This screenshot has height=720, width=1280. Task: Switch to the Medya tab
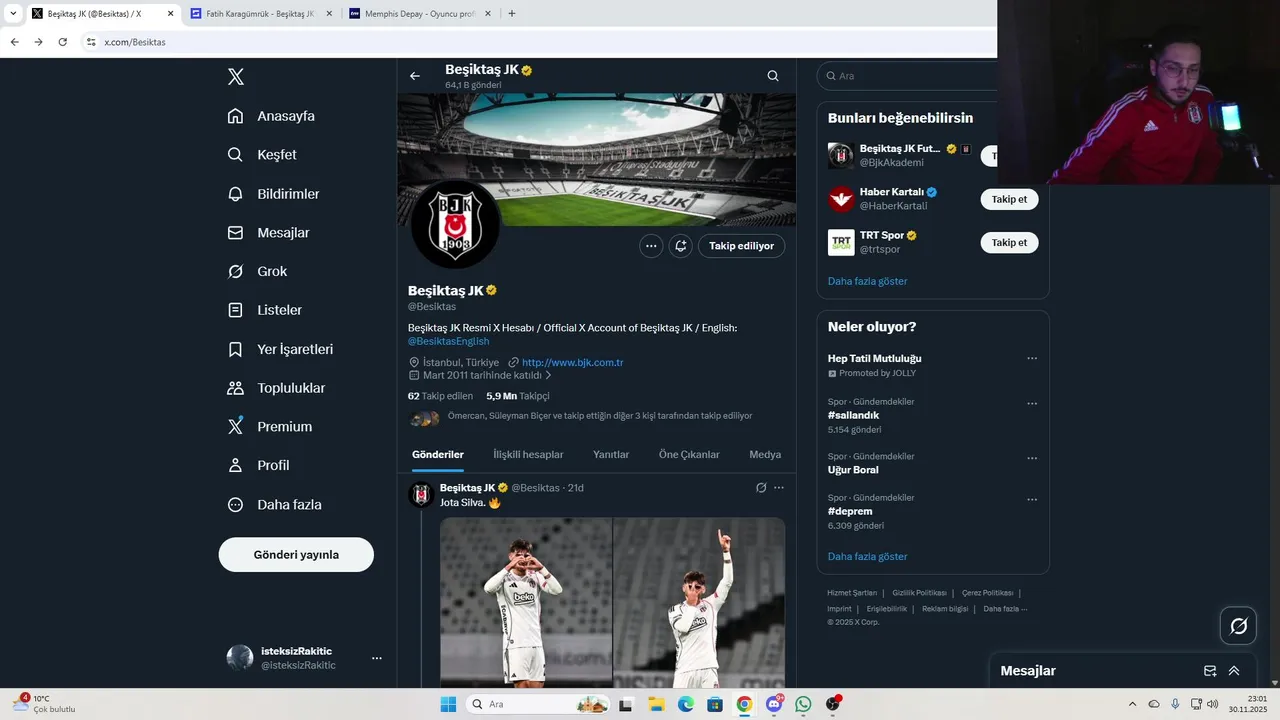pyautogui.click(x=765, y=455)
